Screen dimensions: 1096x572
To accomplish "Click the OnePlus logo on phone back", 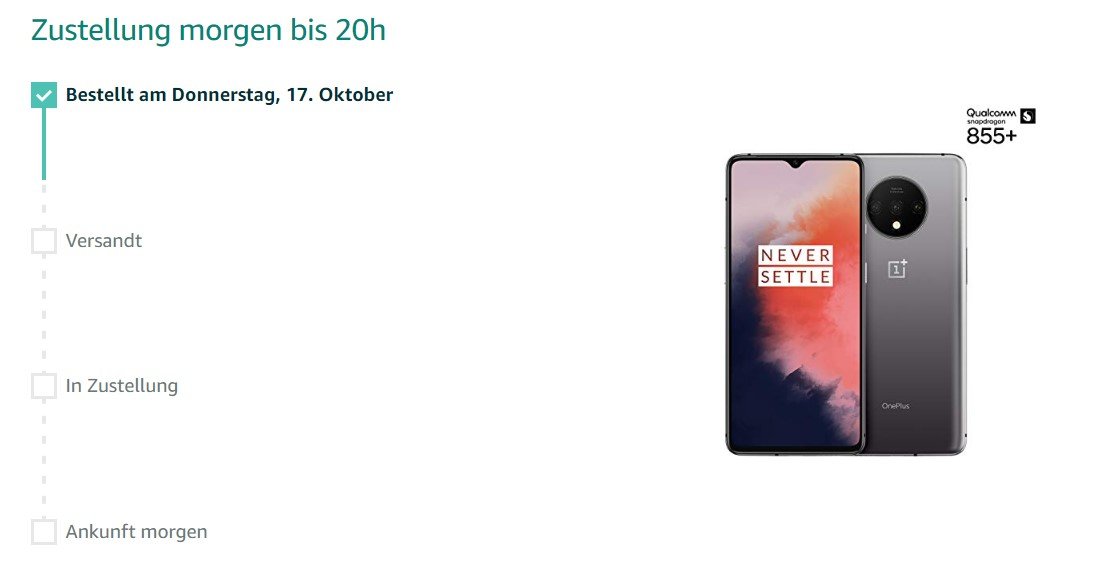I will 897,269.
